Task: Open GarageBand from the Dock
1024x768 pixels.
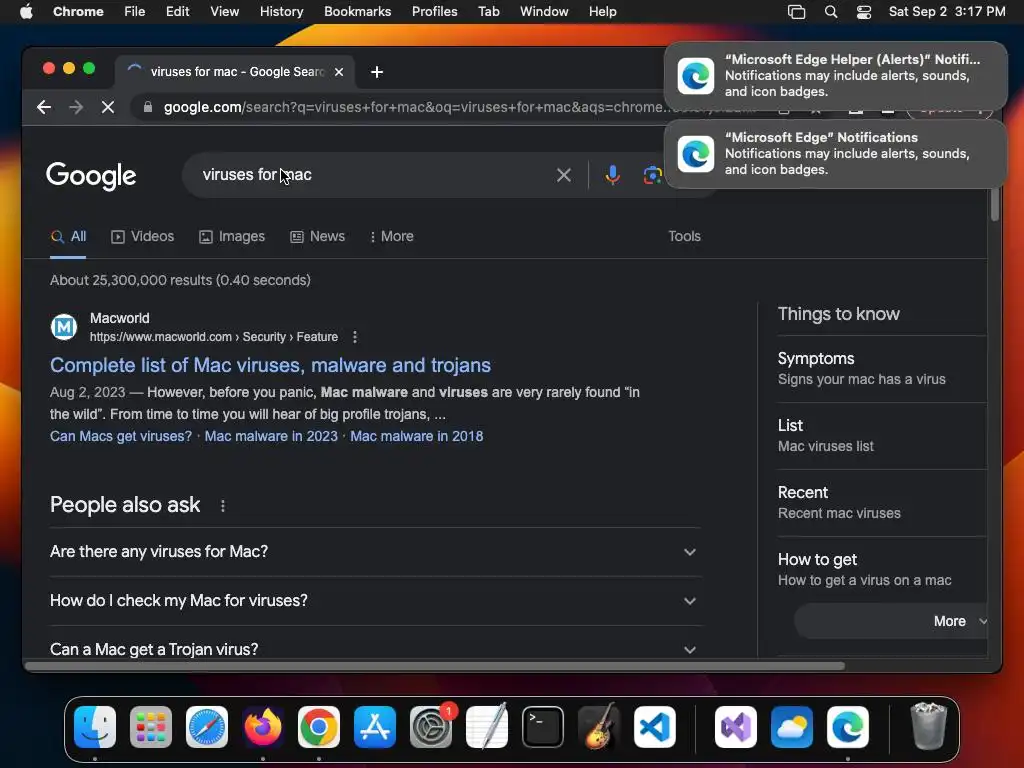Action: pyautogui.click(x=599, y=726)
